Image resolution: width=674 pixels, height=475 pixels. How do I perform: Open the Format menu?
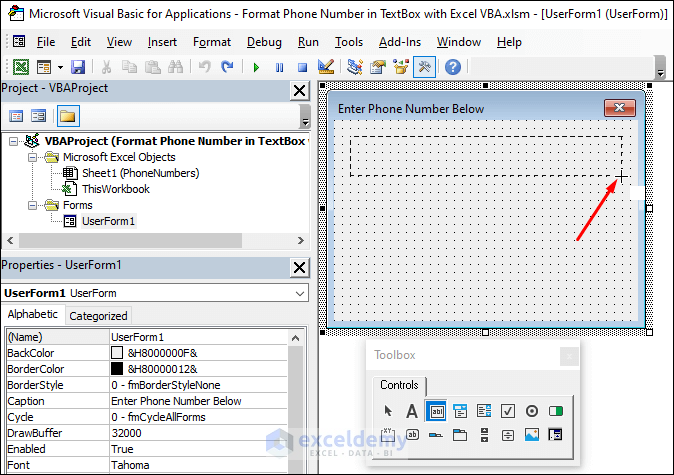point(212,42)
